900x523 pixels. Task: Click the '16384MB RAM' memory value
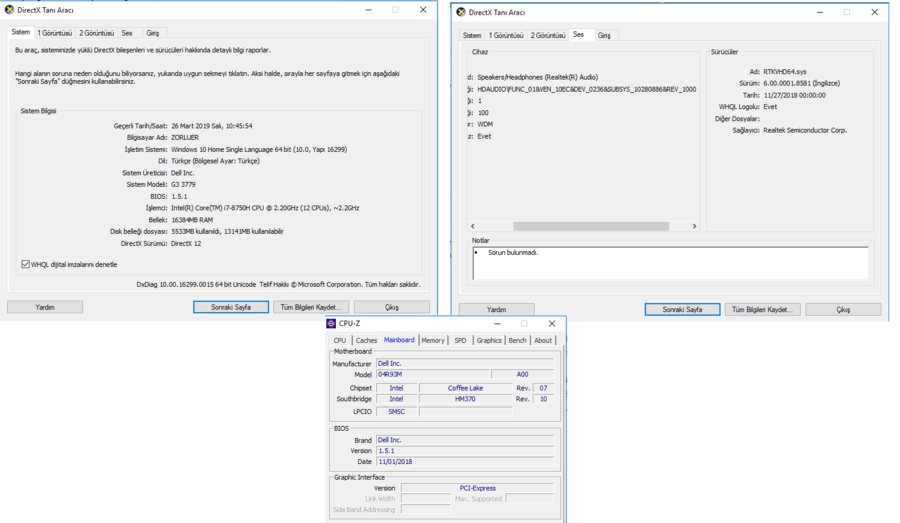[x=192, y=220]
